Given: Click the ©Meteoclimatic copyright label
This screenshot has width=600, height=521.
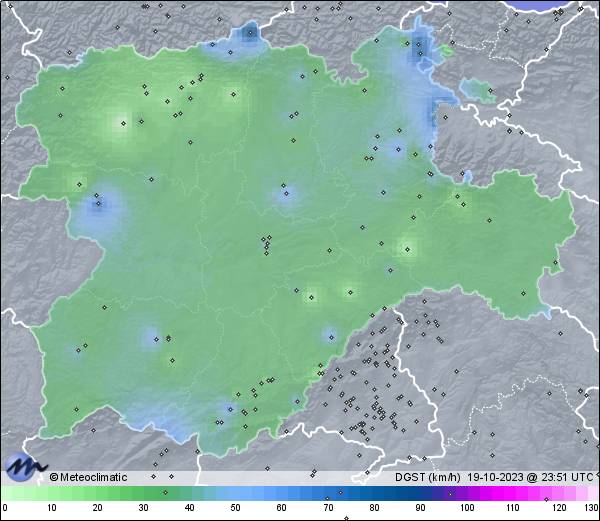Looking at the screenshot, I should (x=88, y=477).
